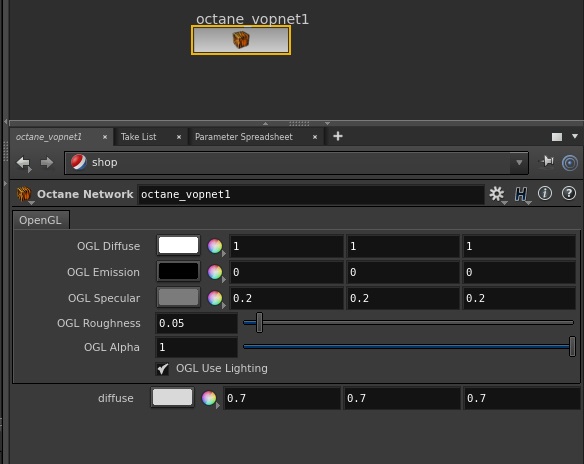Close the Take List tab

[179, 137]
